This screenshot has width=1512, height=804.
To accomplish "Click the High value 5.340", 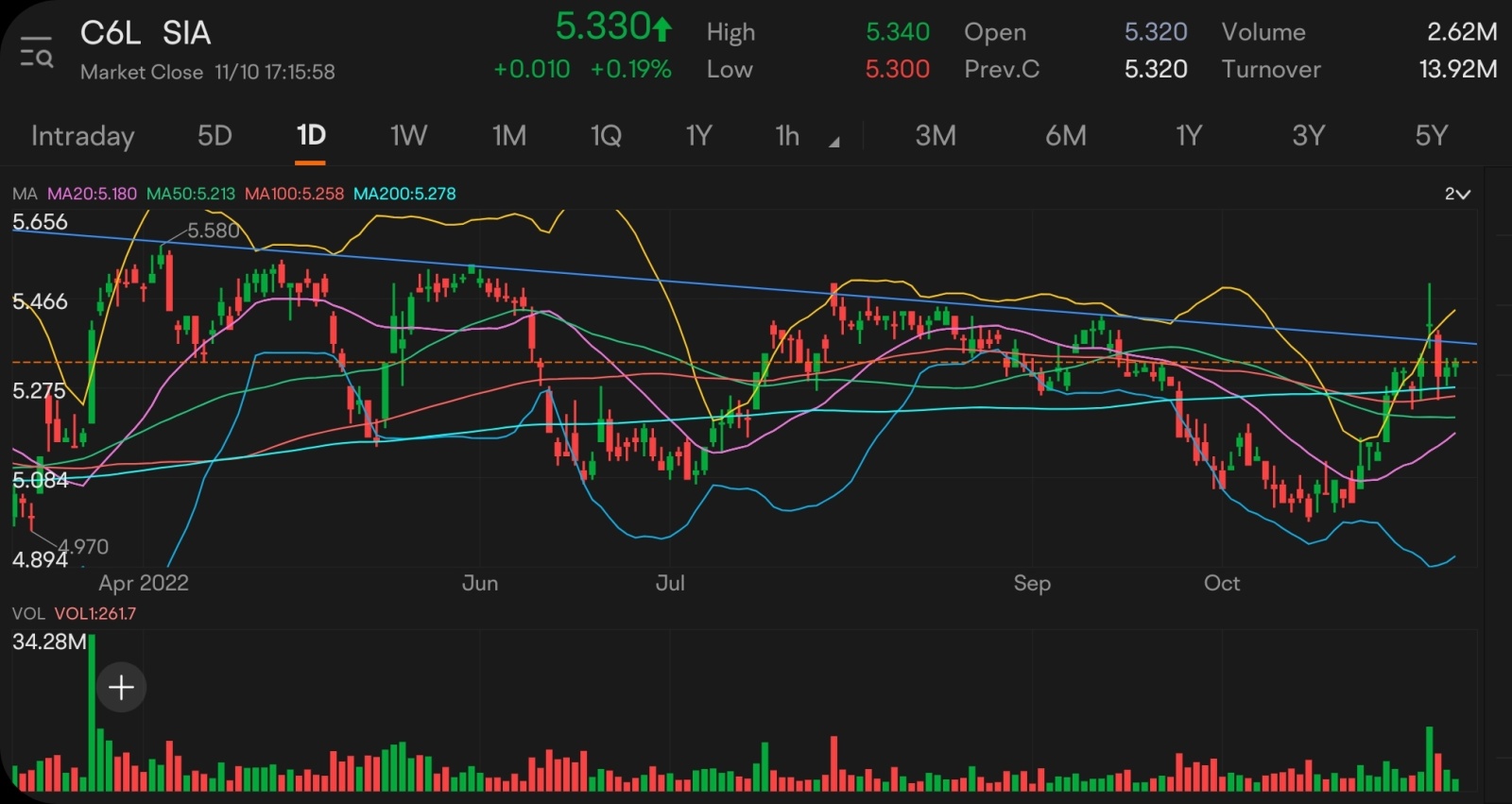I will pyautogui.click(x=898, y=32).
